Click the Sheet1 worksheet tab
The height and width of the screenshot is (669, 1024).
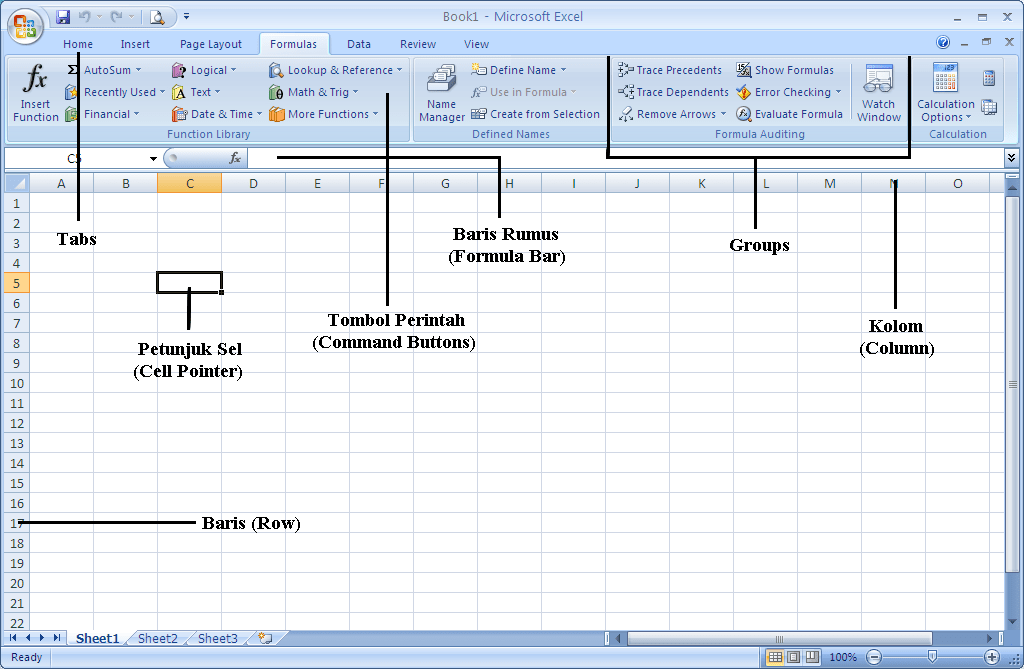click(x=97, y=638)
